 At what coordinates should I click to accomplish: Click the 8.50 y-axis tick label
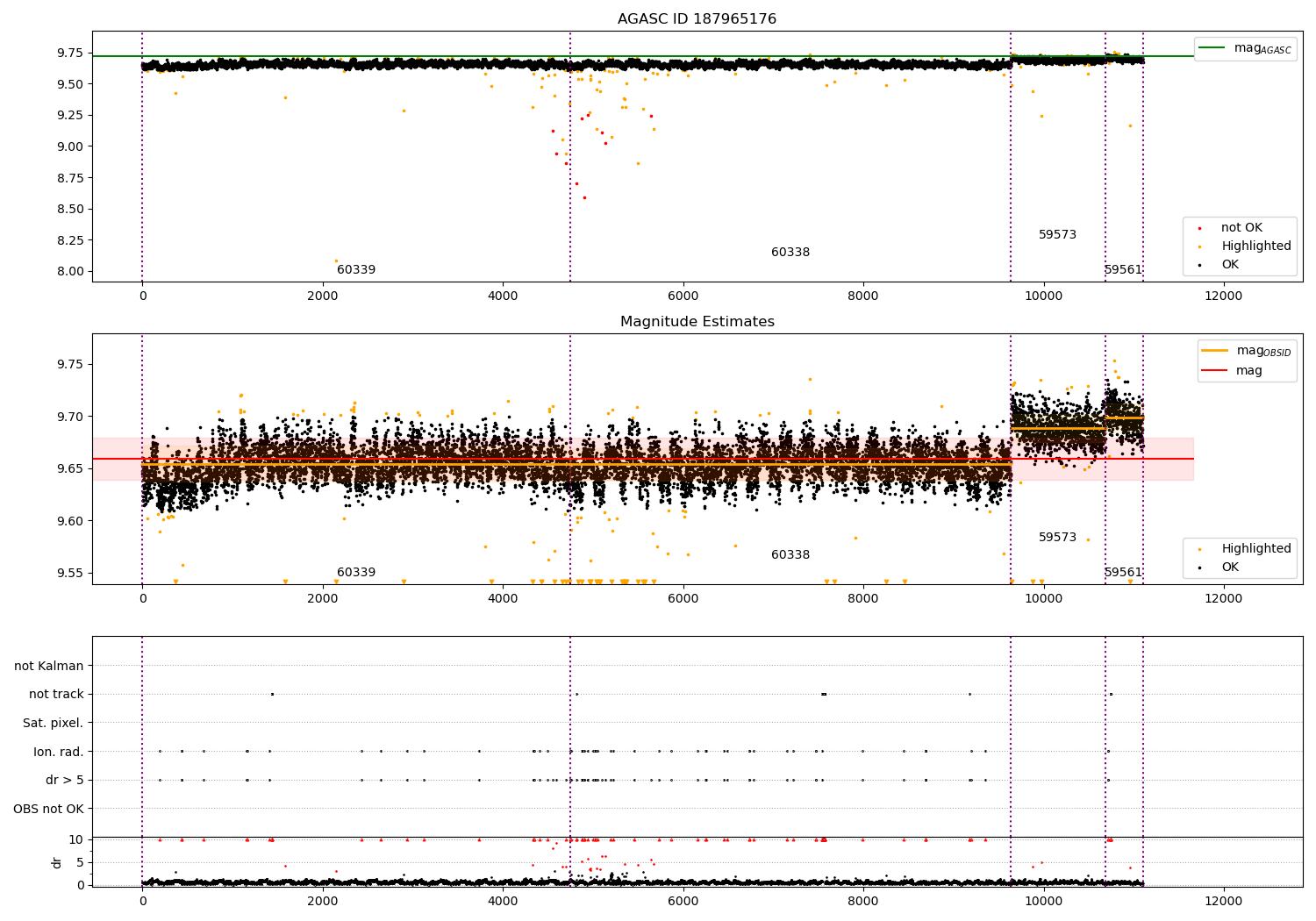click(70, 209)
